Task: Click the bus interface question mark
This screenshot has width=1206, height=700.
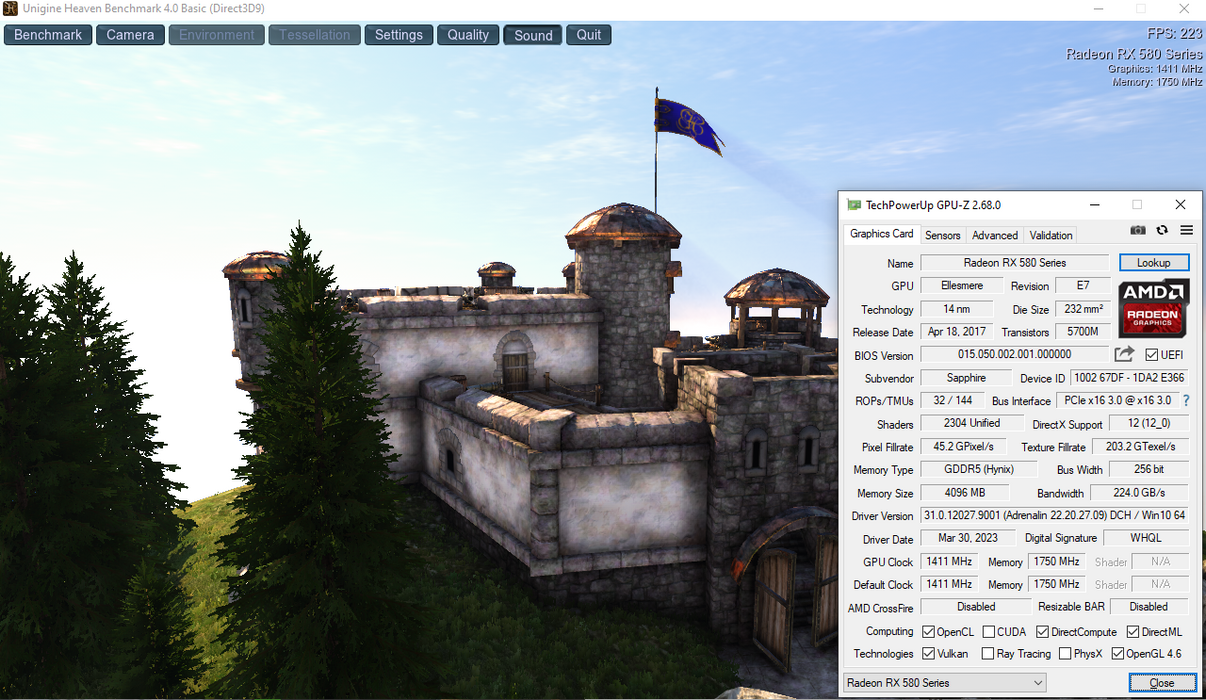Action: click(1186, 400)
